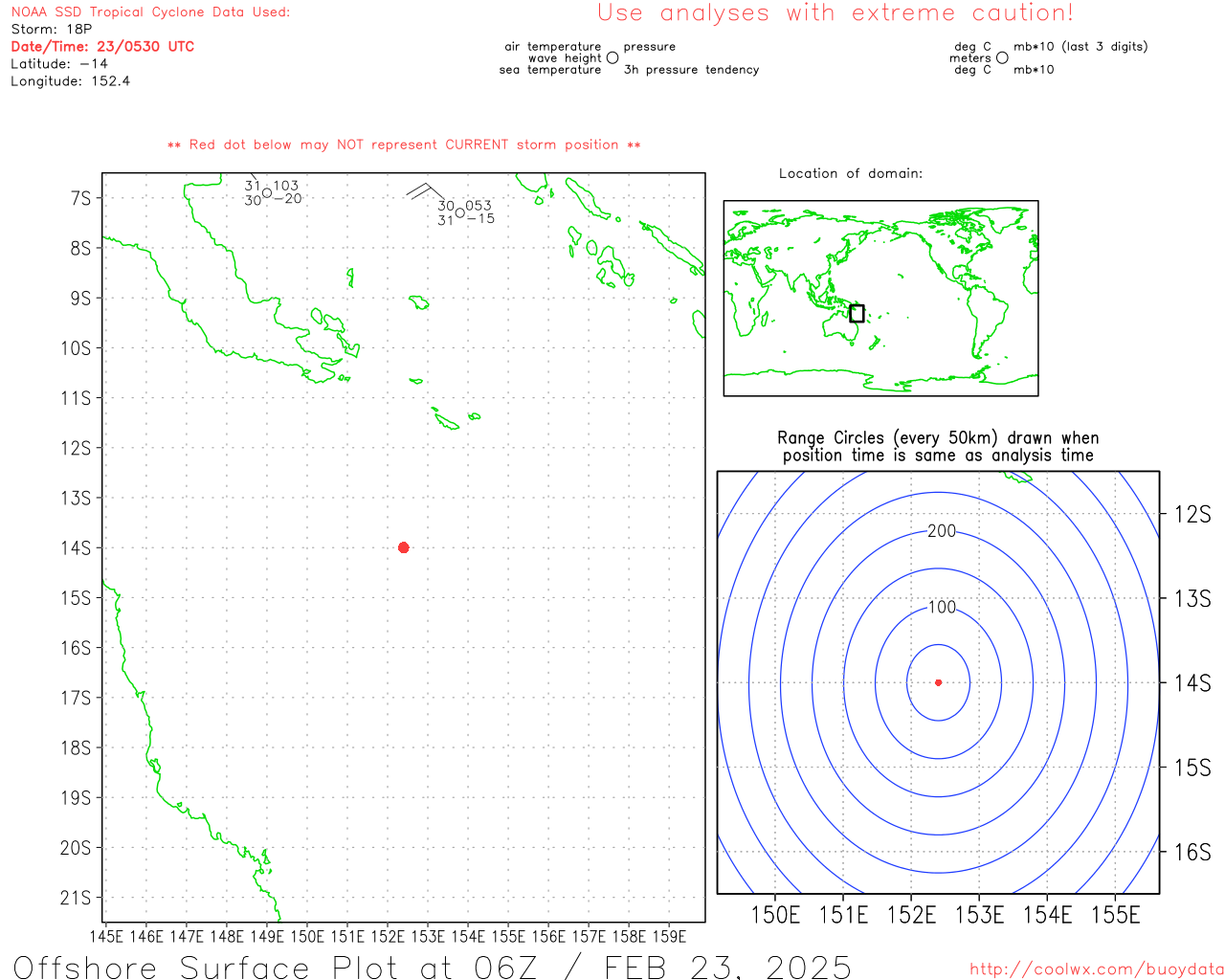Screen dimensions: 1225x980
Task: Click the '-15' pressure tendency value at station
Action: pos(481,219)
